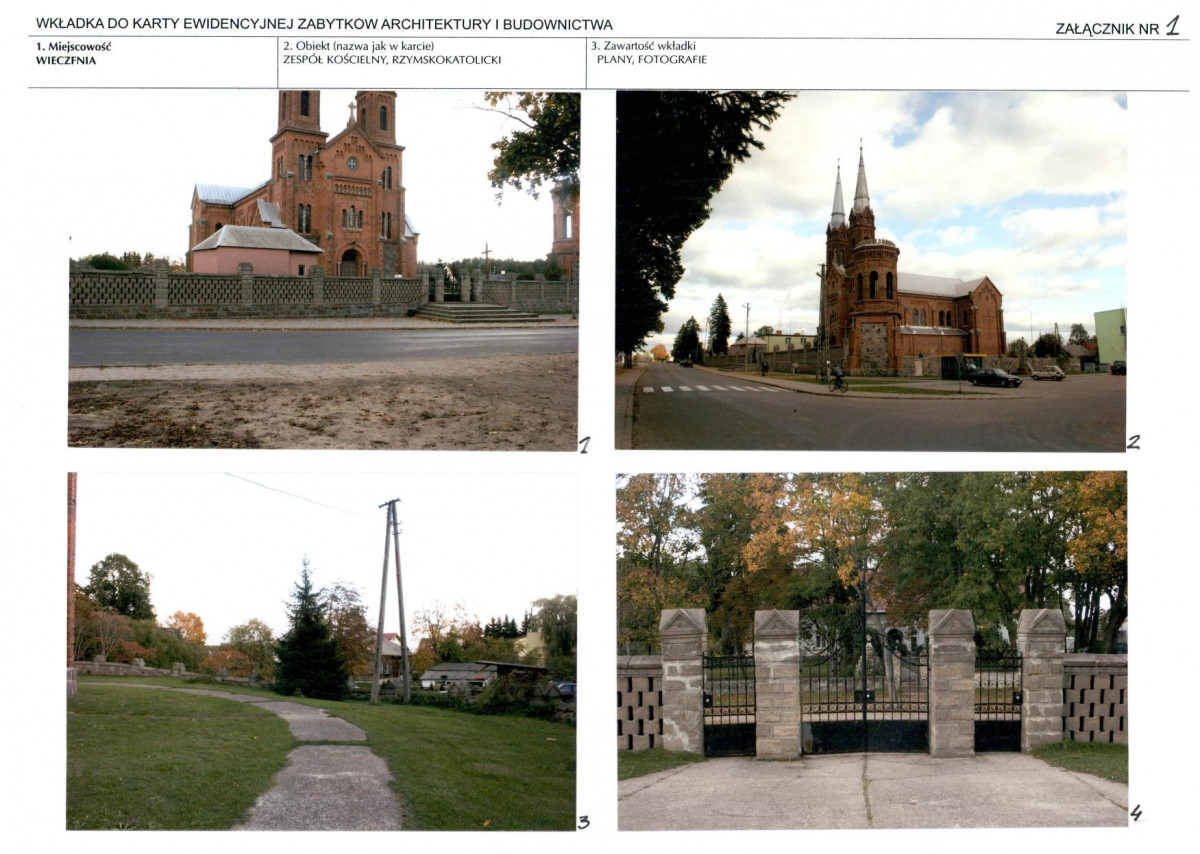Click the '1. Miejscowość' field label
This screenshot has width=1200, height=854.
[x=73, y=46]
